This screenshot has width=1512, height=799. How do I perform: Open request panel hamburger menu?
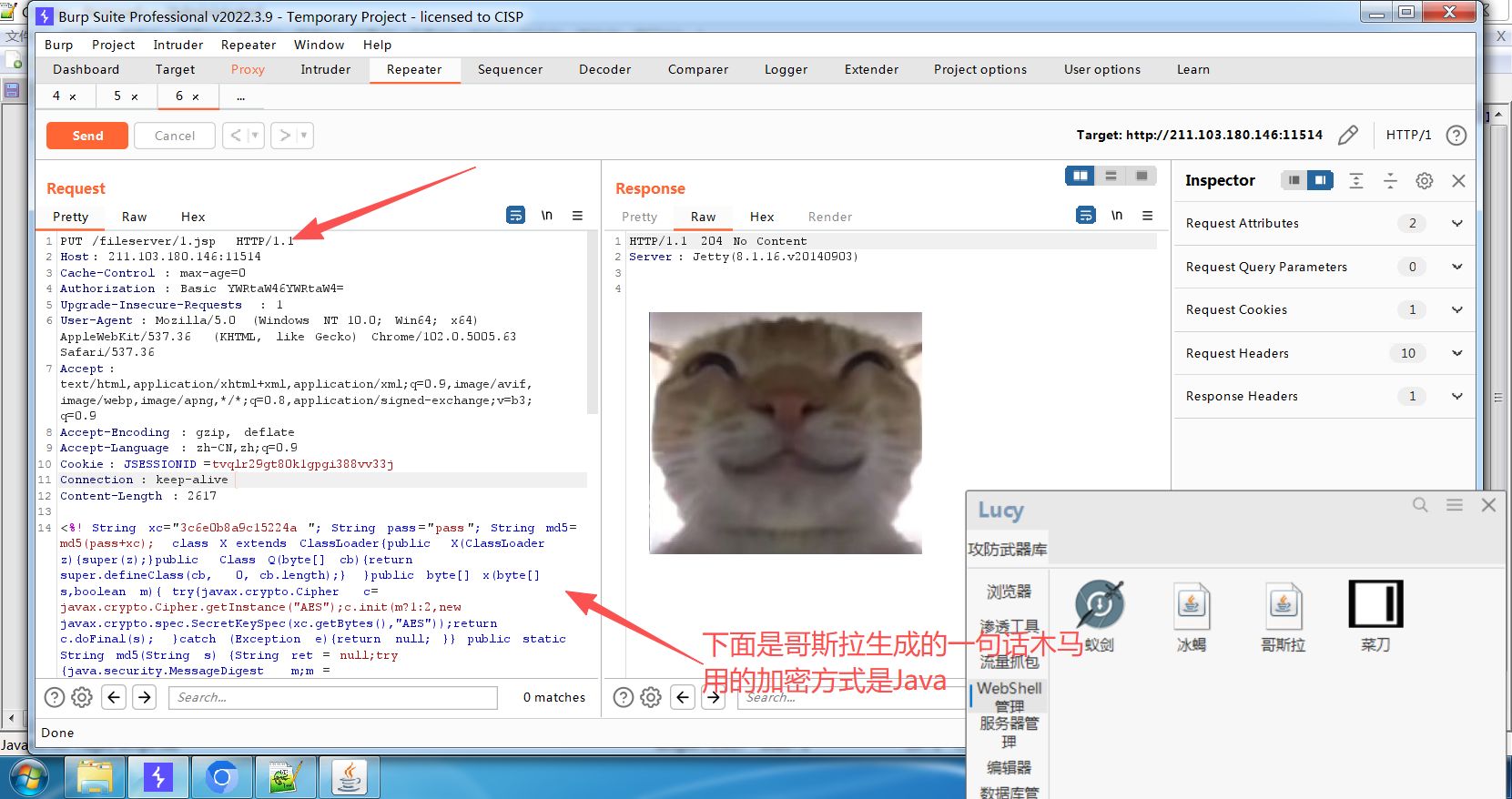tap(577, 216)
